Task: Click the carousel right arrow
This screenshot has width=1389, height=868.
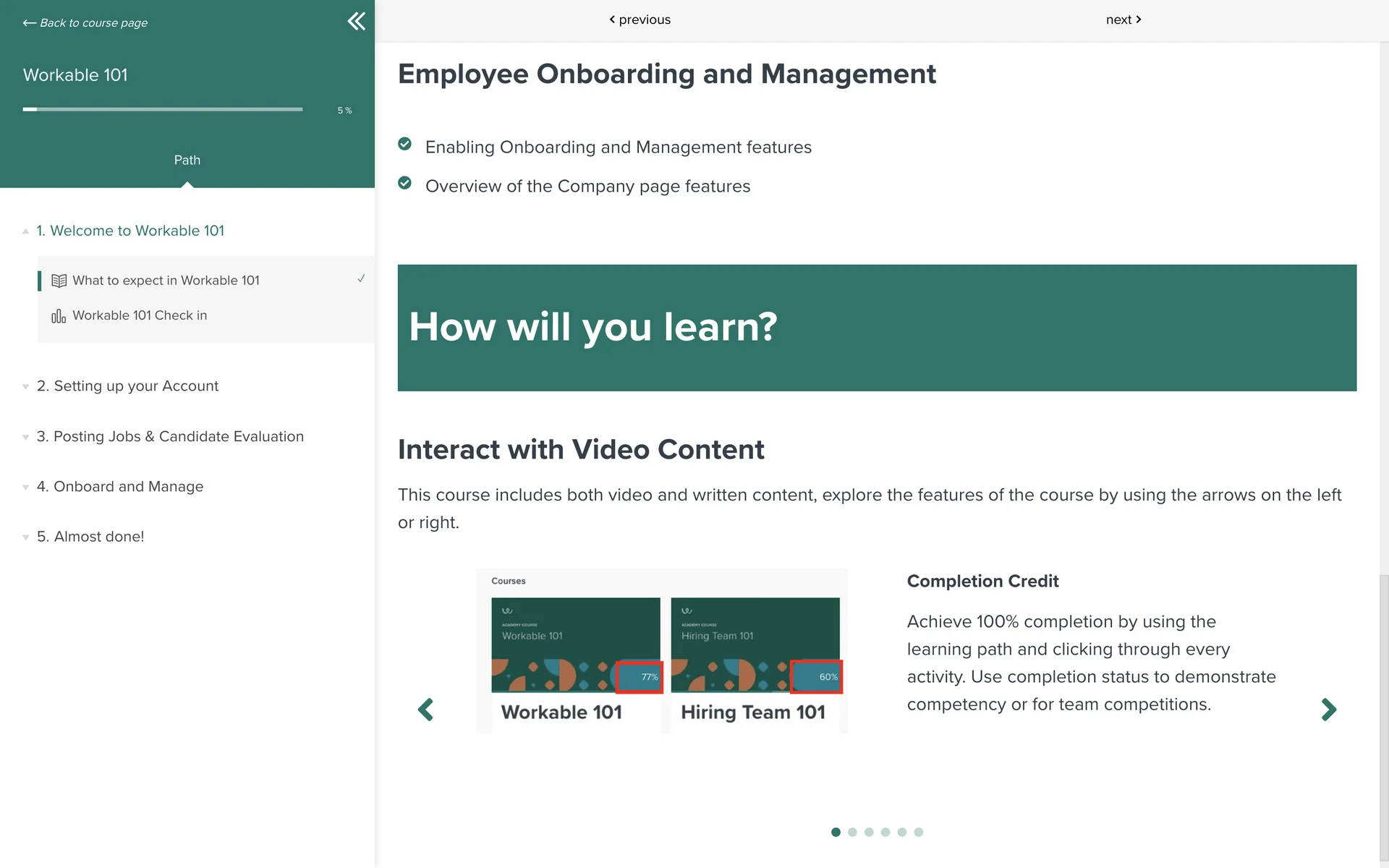Action: 1328,710
